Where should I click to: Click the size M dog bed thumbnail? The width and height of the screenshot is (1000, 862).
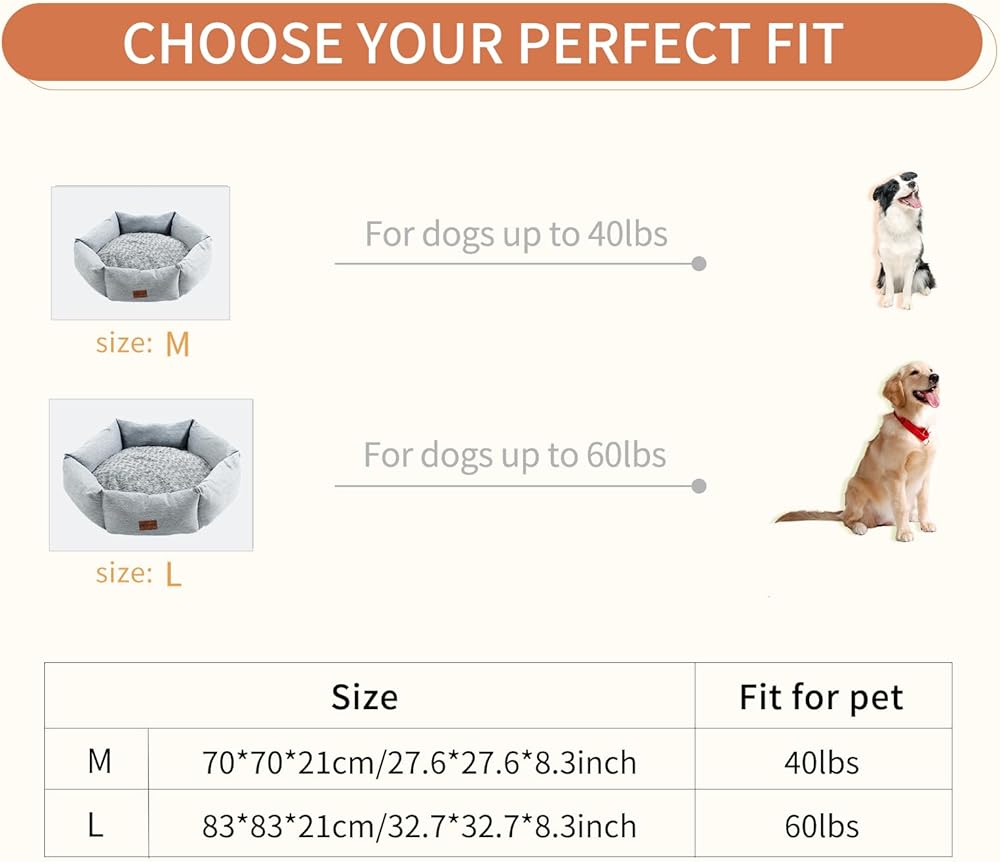pos(141,253)
